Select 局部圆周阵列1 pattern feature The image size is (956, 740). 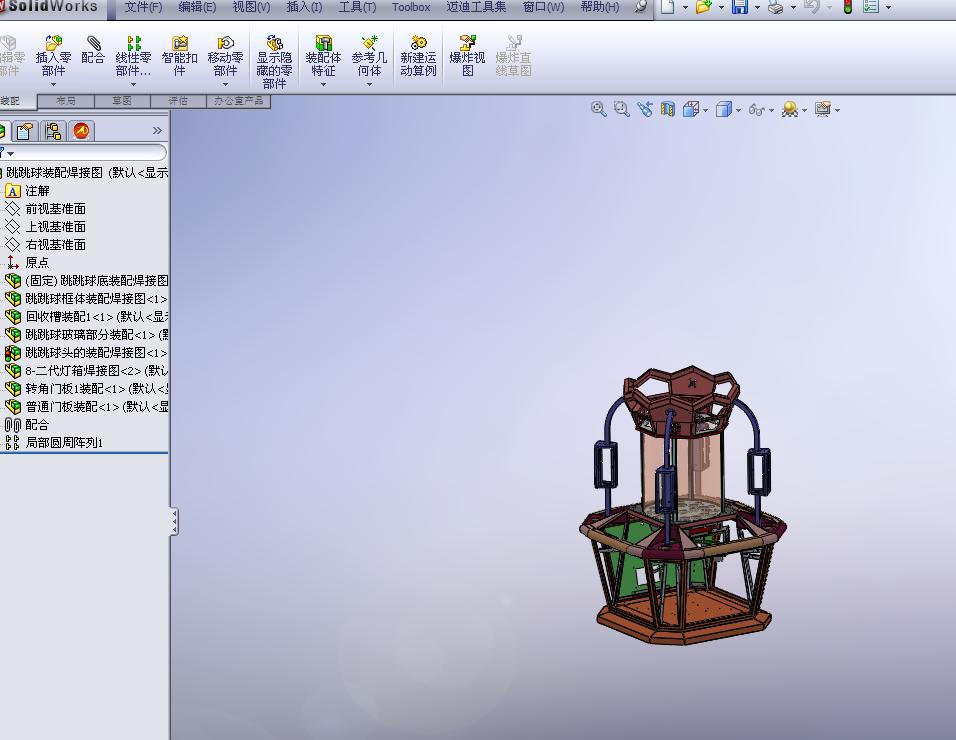click(x=64, y=443)
